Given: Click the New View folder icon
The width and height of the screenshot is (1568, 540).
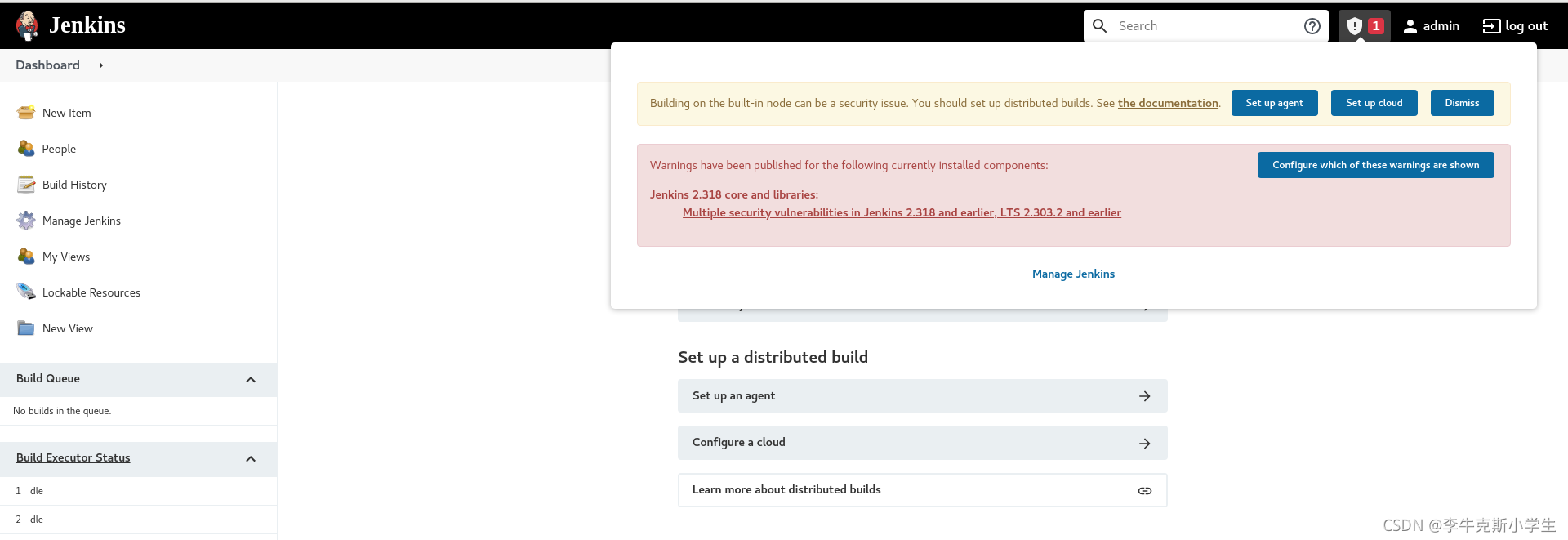Looking at the screenshot, I should (26, 328).
